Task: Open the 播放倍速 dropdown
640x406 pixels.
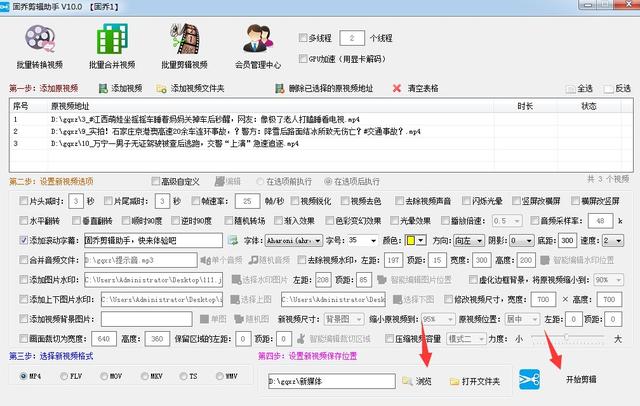Action: pos(507,221)
